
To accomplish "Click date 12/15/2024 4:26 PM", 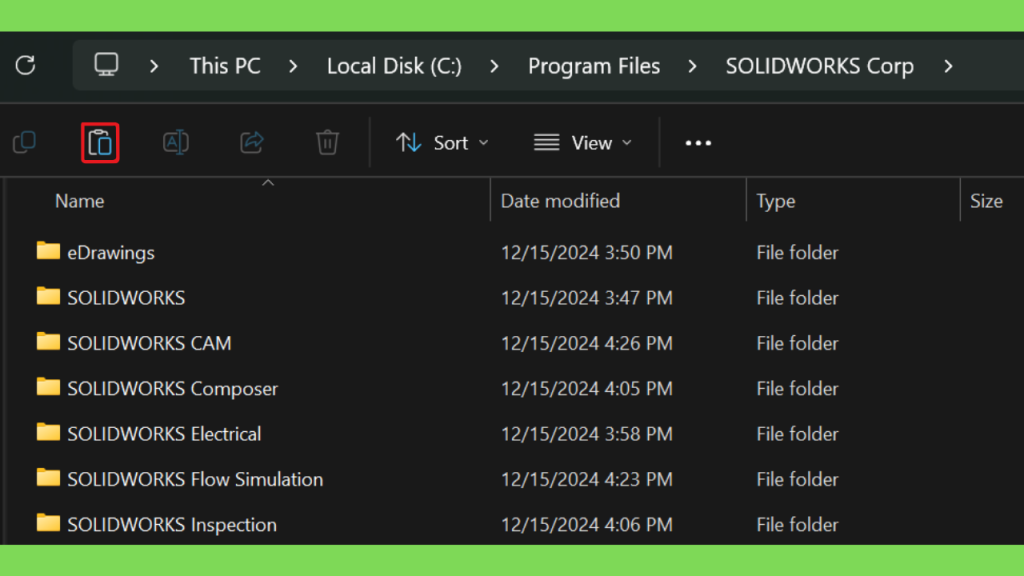I will tap(586, 344).
